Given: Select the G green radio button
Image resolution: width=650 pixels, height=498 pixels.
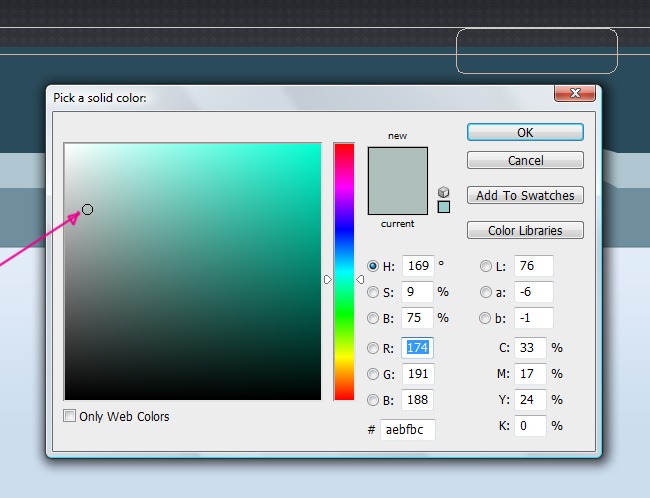Looking at the screenshot, I should pyautogui.click(x=373, y=375).
